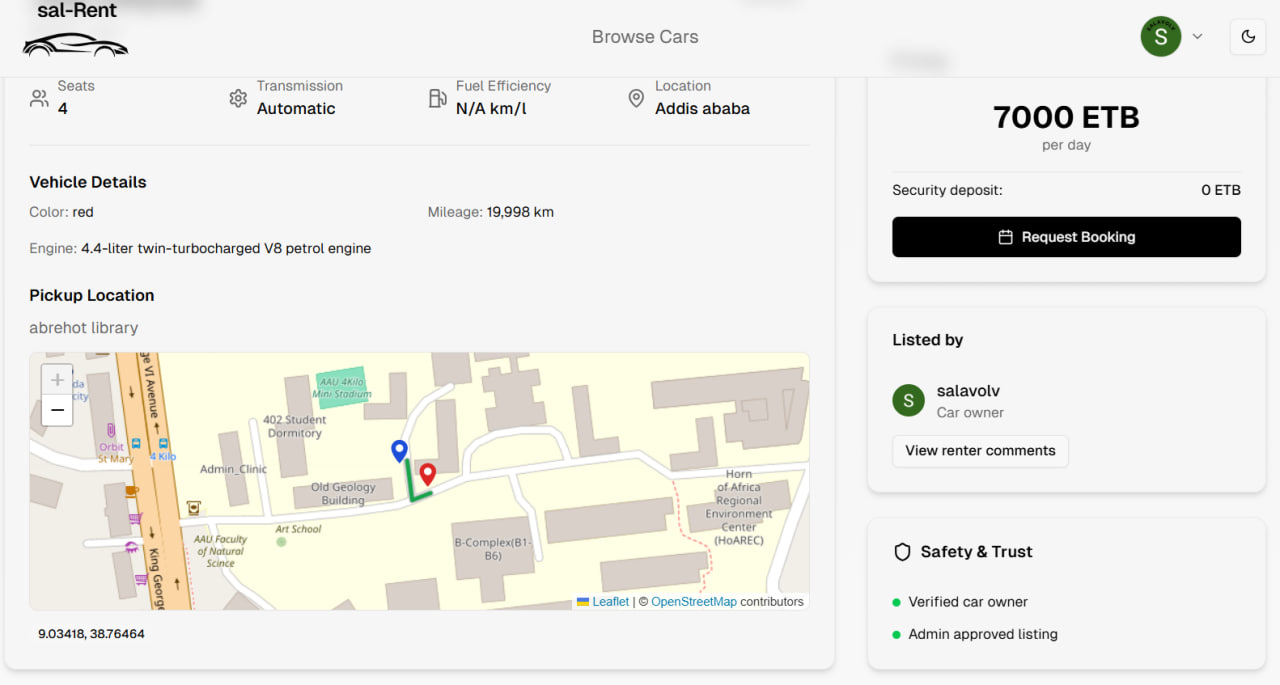Open the OpenStreetMap attribution link
The image size is (1280, 685).
(694, 601)
